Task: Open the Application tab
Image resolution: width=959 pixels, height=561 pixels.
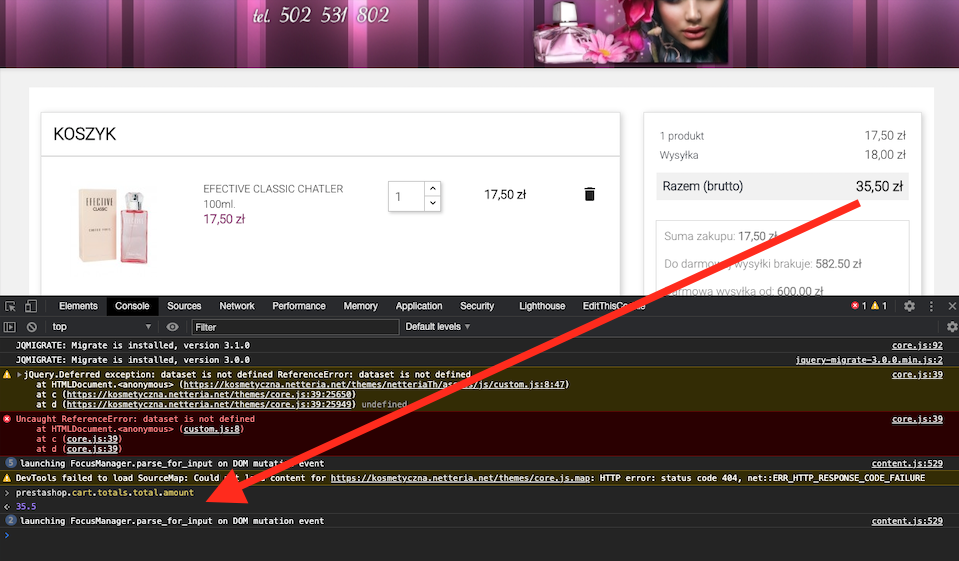Action: pyautogui.click(x=418, y=306)
